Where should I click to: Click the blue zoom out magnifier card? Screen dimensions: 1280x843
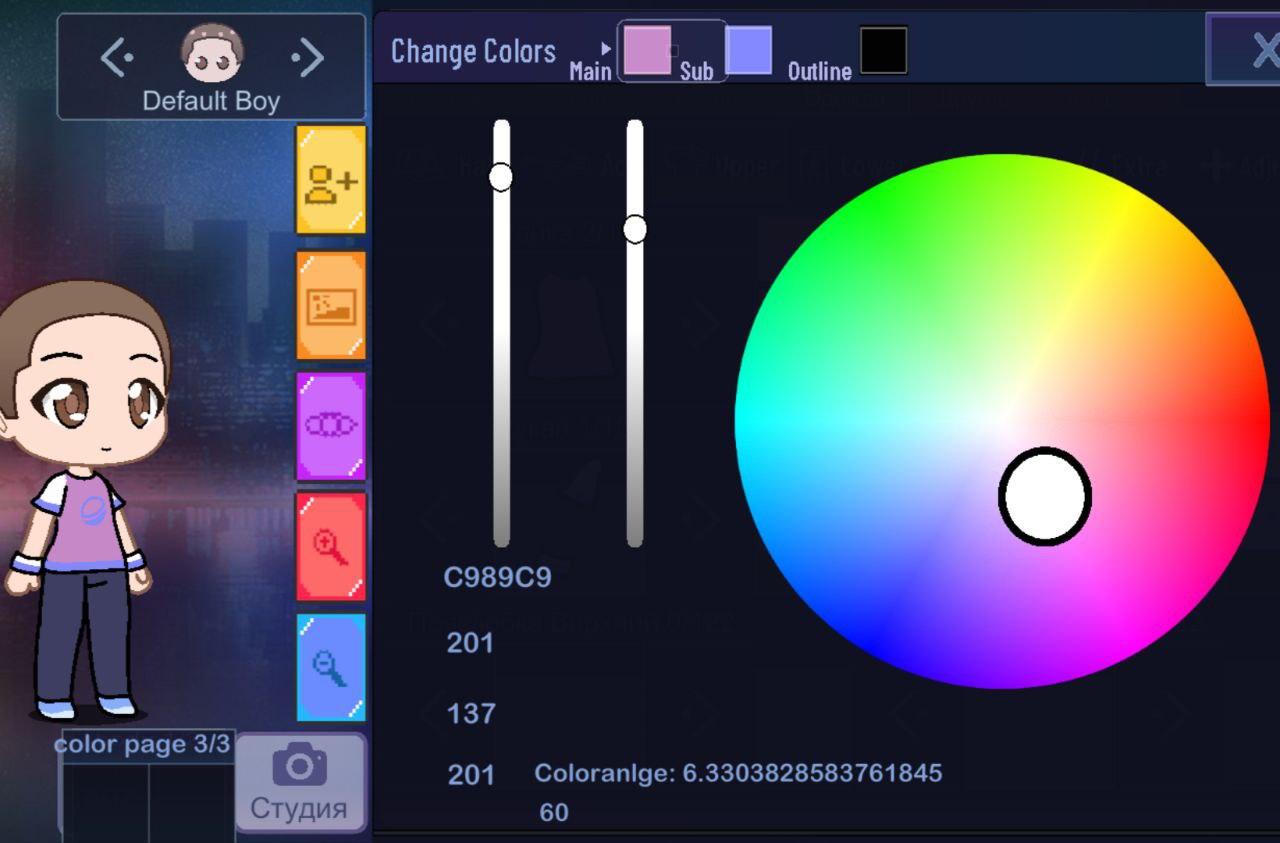click(x=331, y=667)
